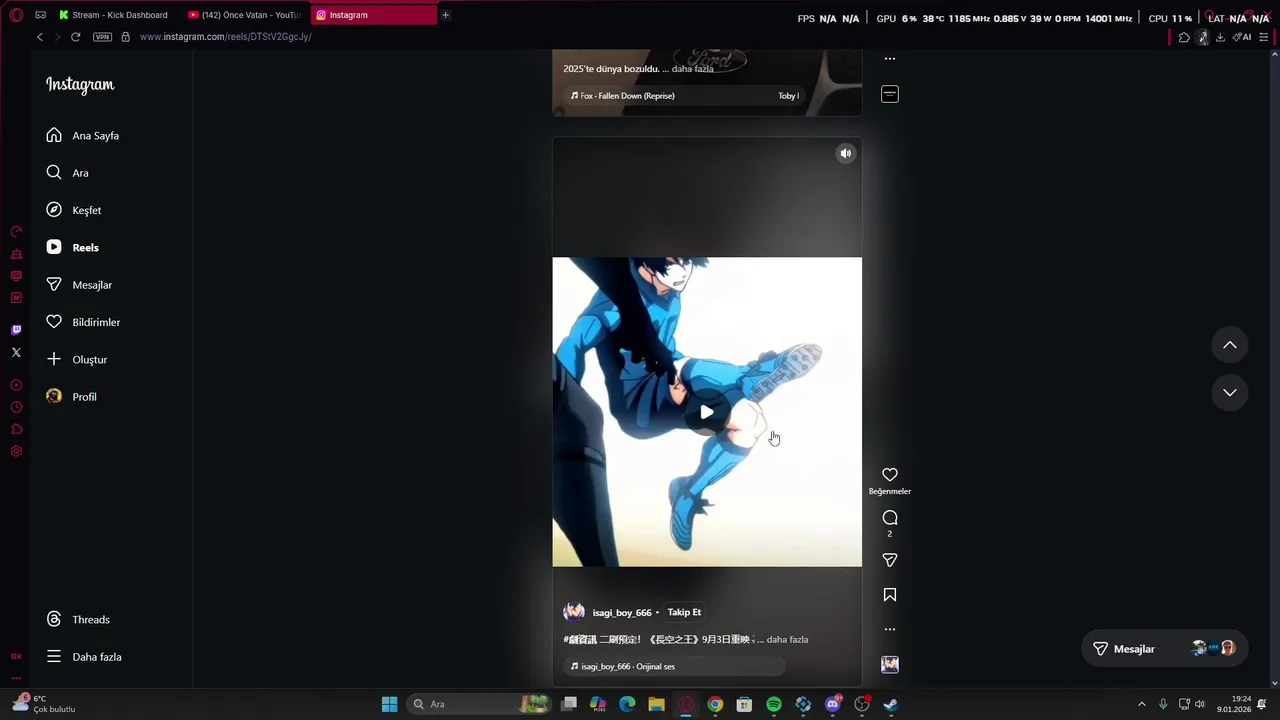Open Opera sidebar settings gear
The height and width of the screenshot is (720, 1280).
point(16,451)
